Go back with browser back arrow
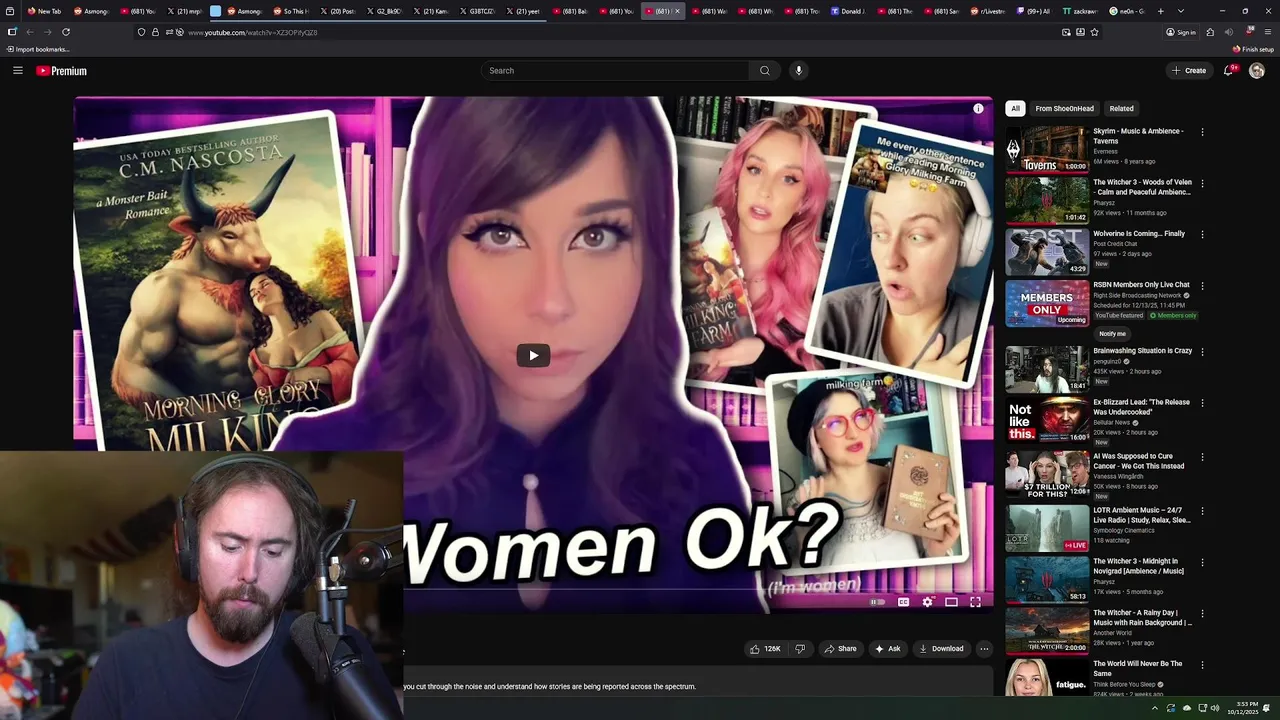Viewport: 1280px width, 720px height. click(29, 32)
